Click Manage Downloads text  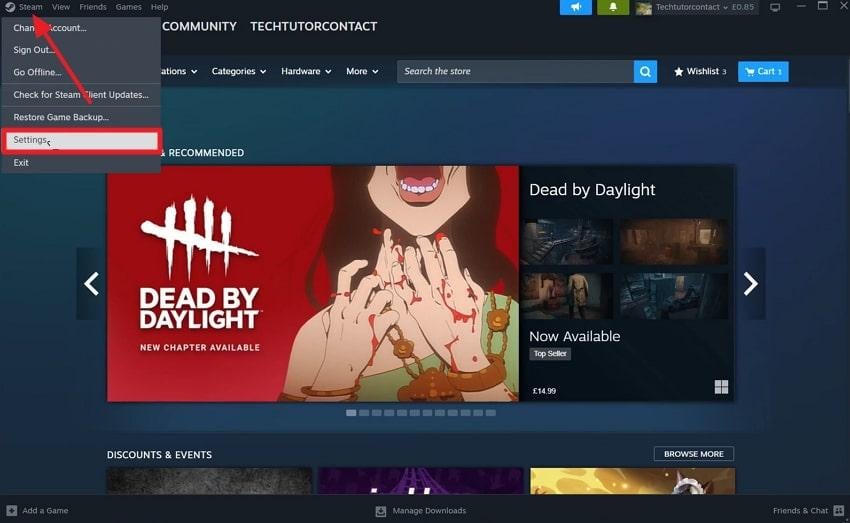429,511
